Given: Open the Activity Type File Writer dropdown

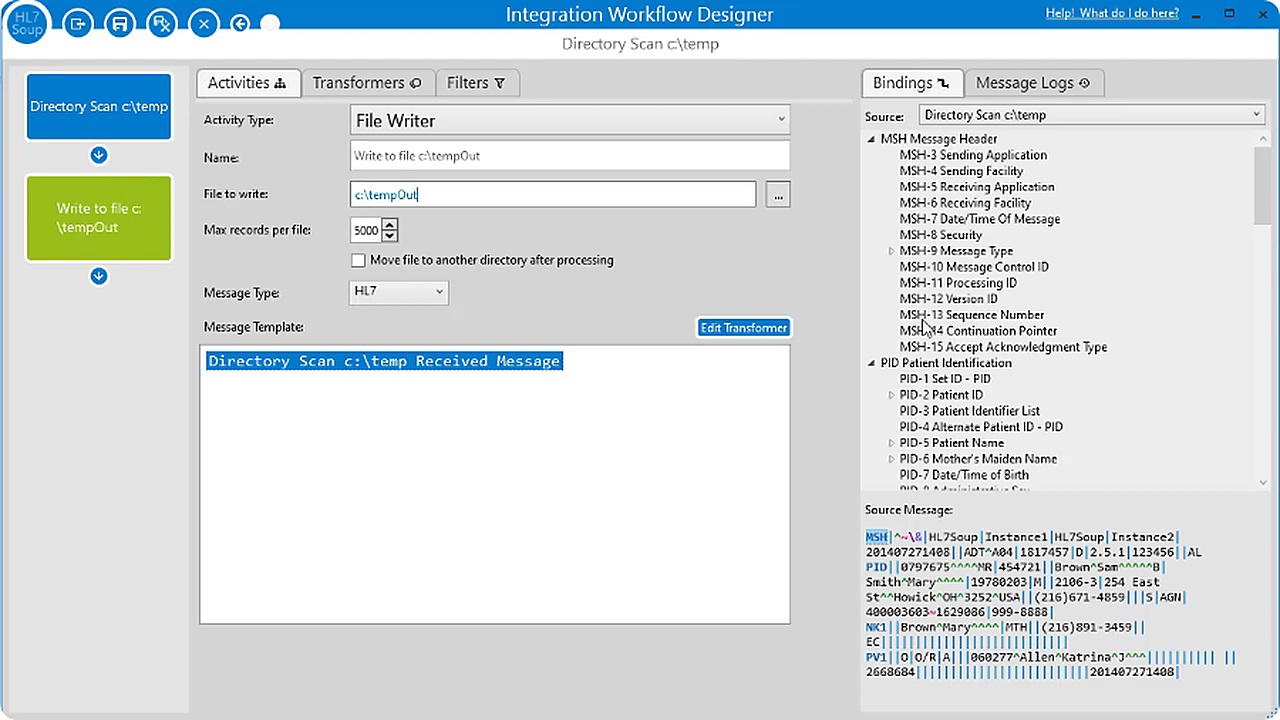Looking at the screenshot, I should click(570, 120).
